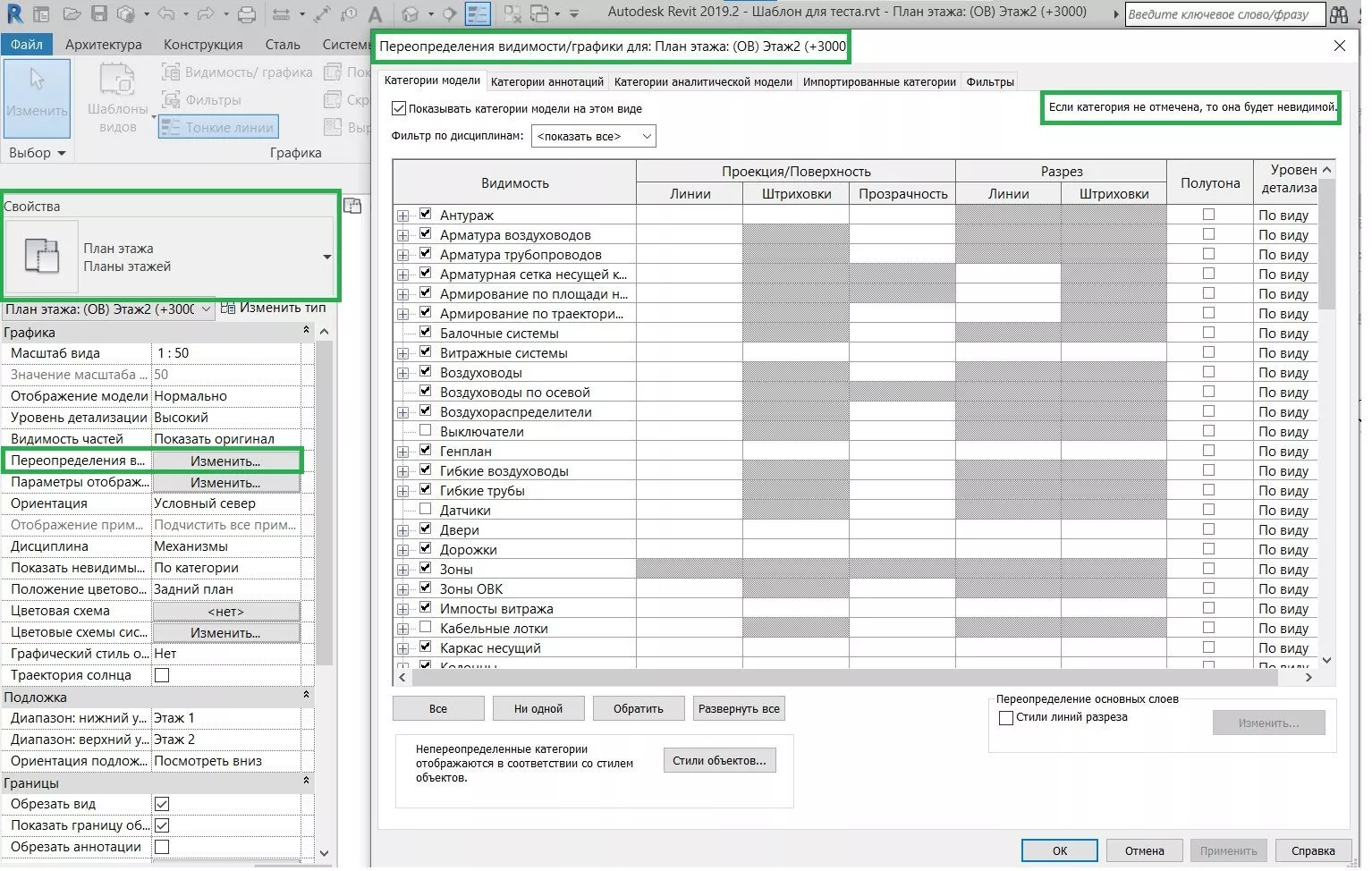Toggle Показывать категории модели на этом виде
Viewport: 1372px width, 871px height.
[399, 108]
